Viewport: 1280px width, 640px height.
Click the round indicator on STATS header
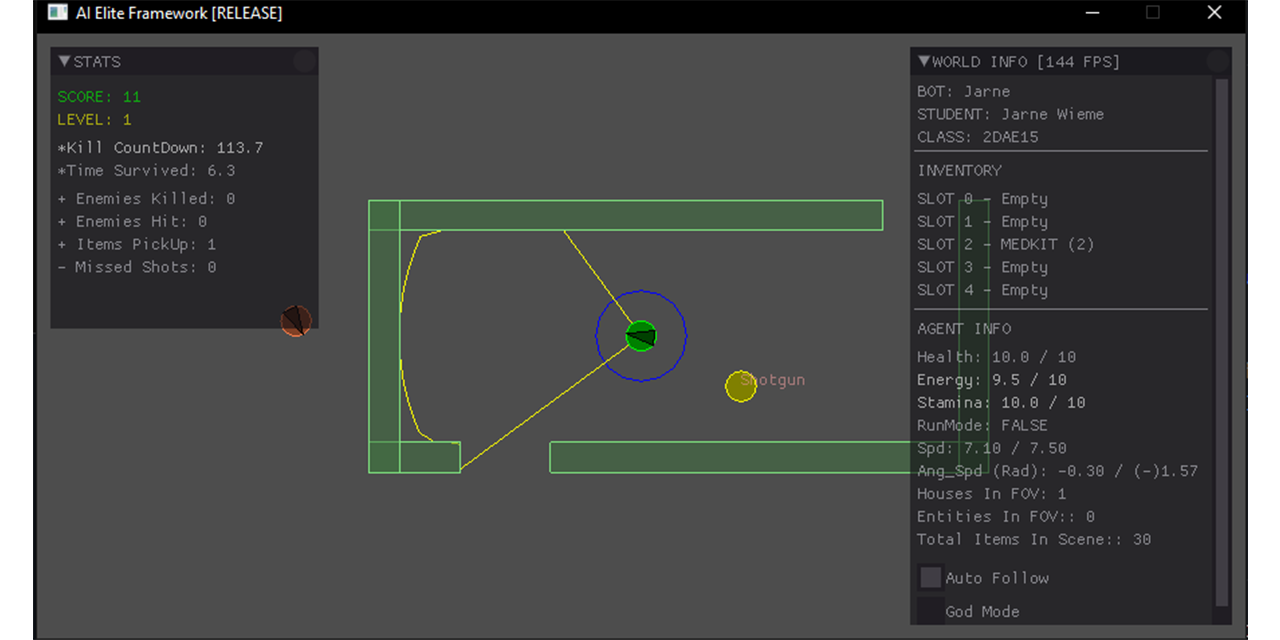tap(303, 61)
